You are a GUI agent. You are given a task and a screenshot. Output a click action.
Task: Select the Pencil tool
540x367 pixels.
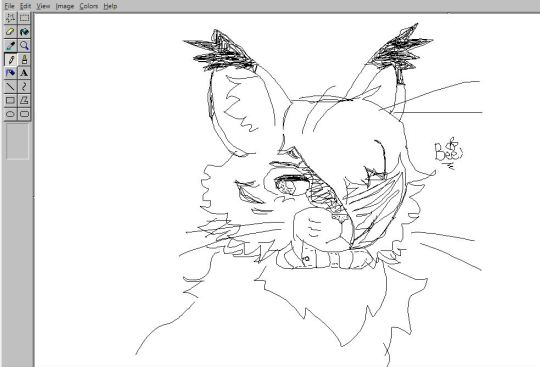point(10,59)
